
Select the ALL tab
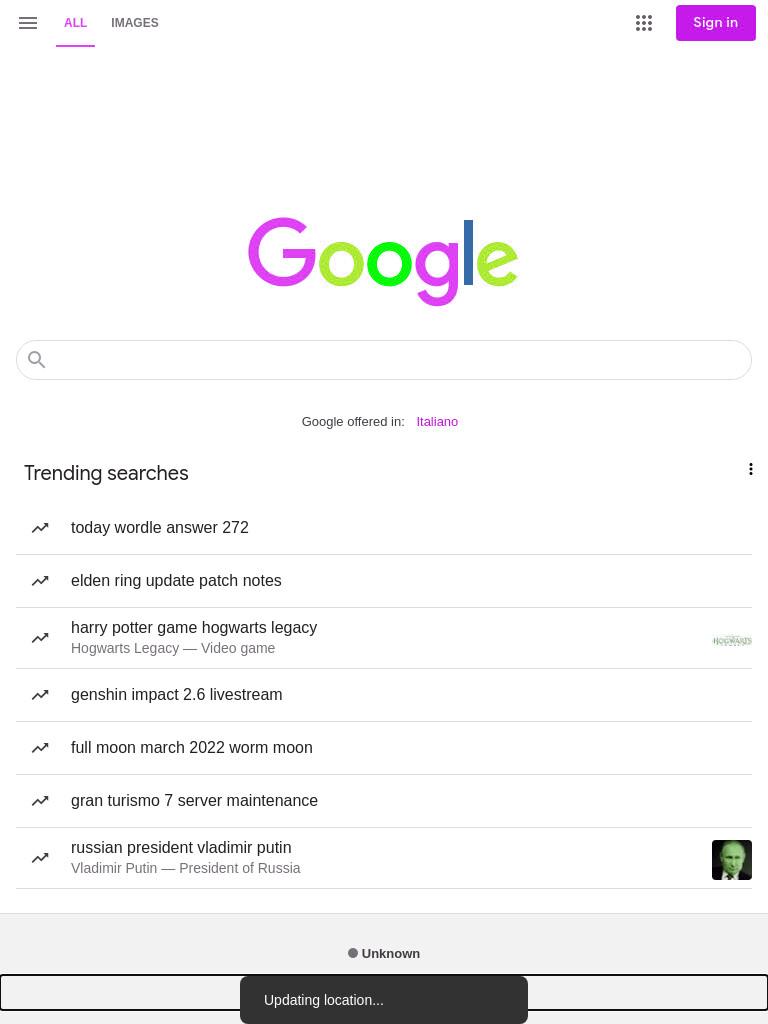point(75,23)
